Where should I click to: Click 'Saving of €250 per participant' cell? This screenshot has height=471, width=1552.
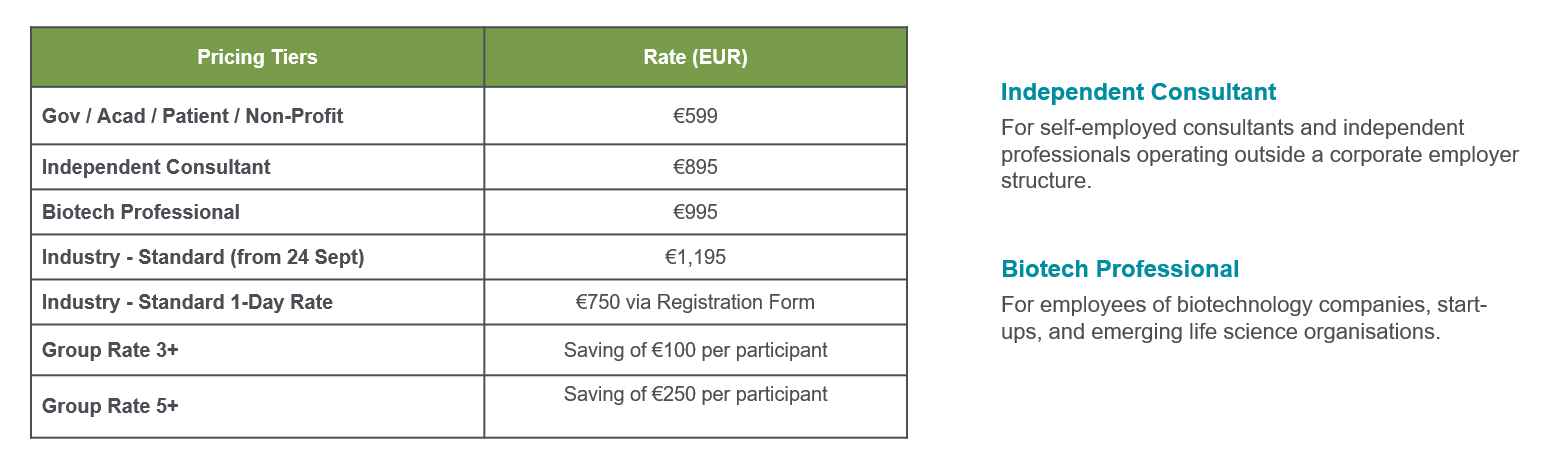[x=696, y=406]
